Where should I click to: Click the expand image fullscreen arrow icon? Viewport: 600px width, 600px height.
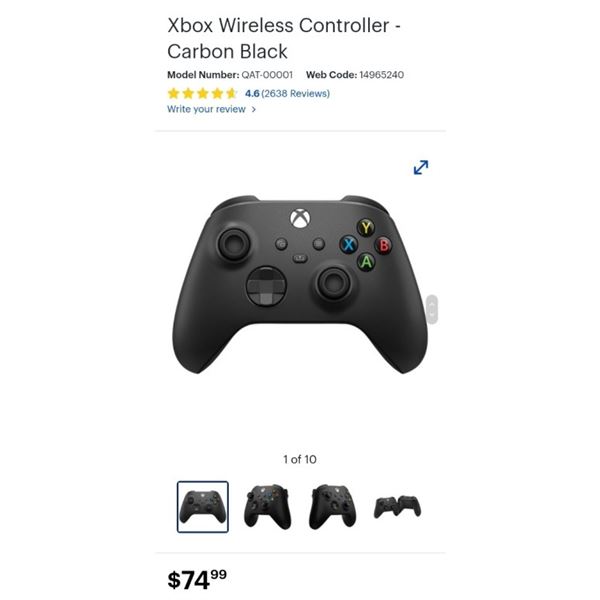pos(421,167)
